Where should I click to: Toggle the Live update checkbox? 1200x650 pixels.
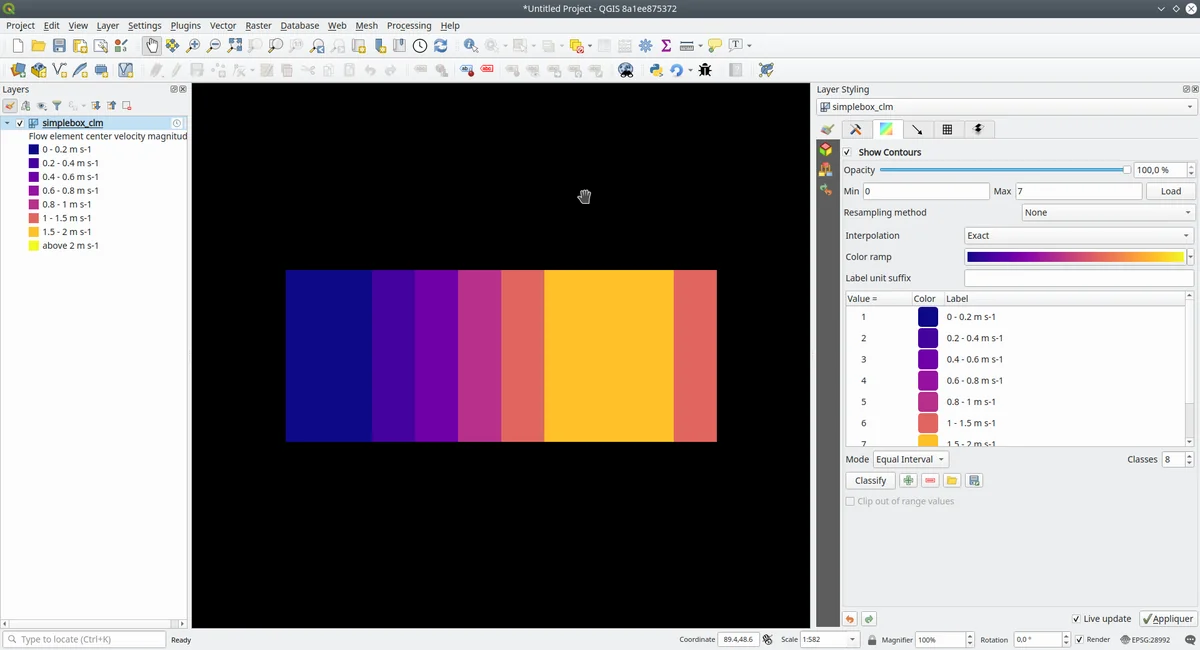pos(1076,619)
